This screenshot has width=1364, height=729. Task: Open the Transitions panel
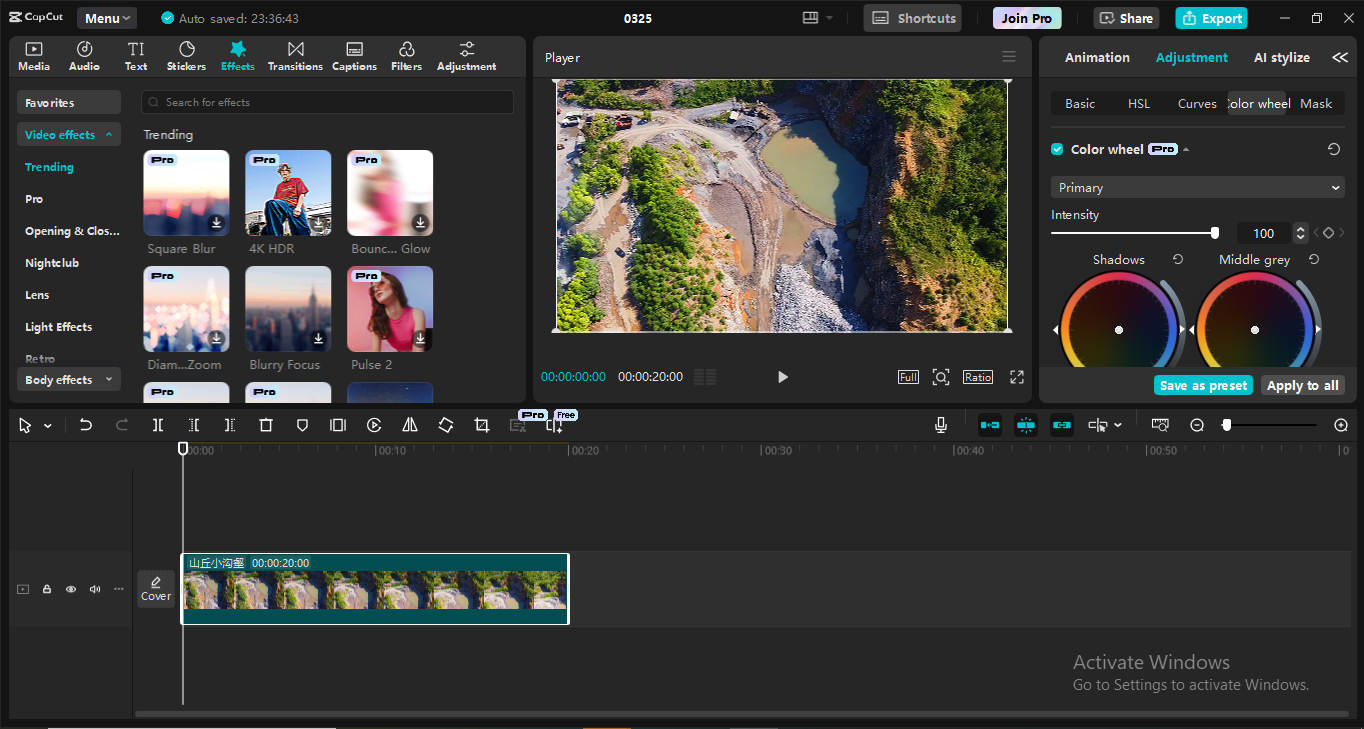click(x=295, y=56)
